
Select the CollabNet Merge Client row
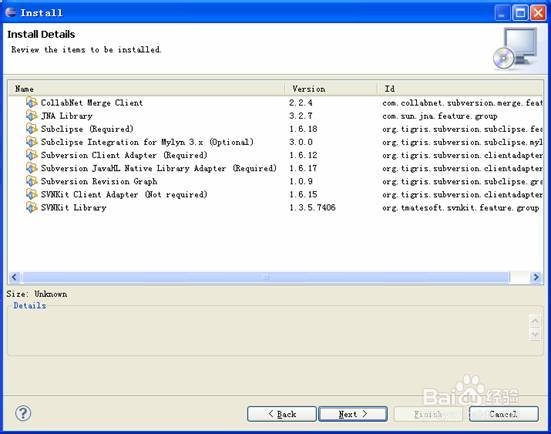(275, 103)
